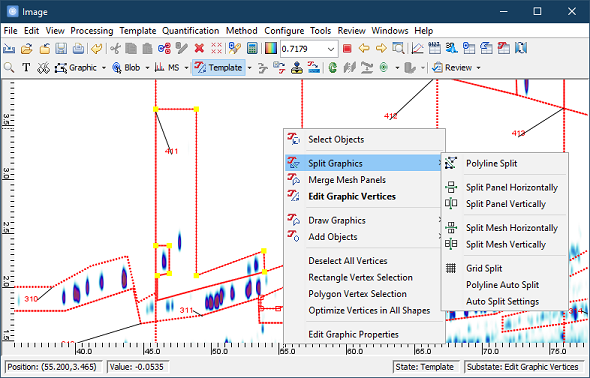Click the yellow right arrow icon
This screenshot has width=590, height=378.
[x=381, y=49]
